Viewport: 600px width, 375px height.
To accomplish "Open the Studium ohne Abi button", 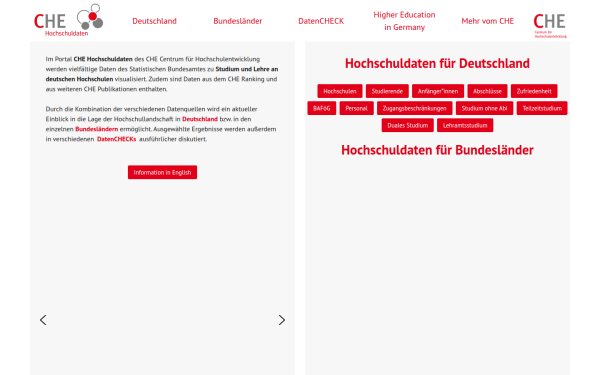I will (x=484, y=108).
